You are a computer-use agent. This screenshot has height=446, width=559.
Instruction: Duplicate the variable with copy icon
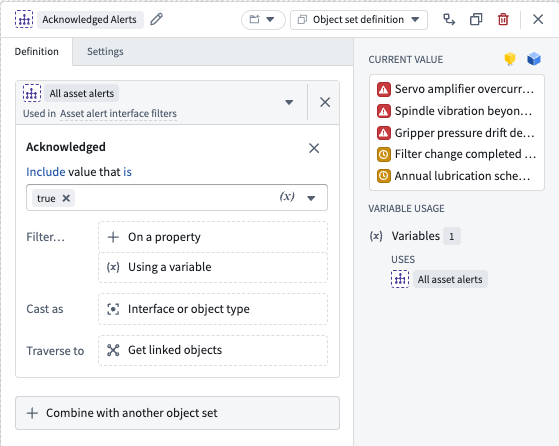pyautogui.click(x=476, y=20)
